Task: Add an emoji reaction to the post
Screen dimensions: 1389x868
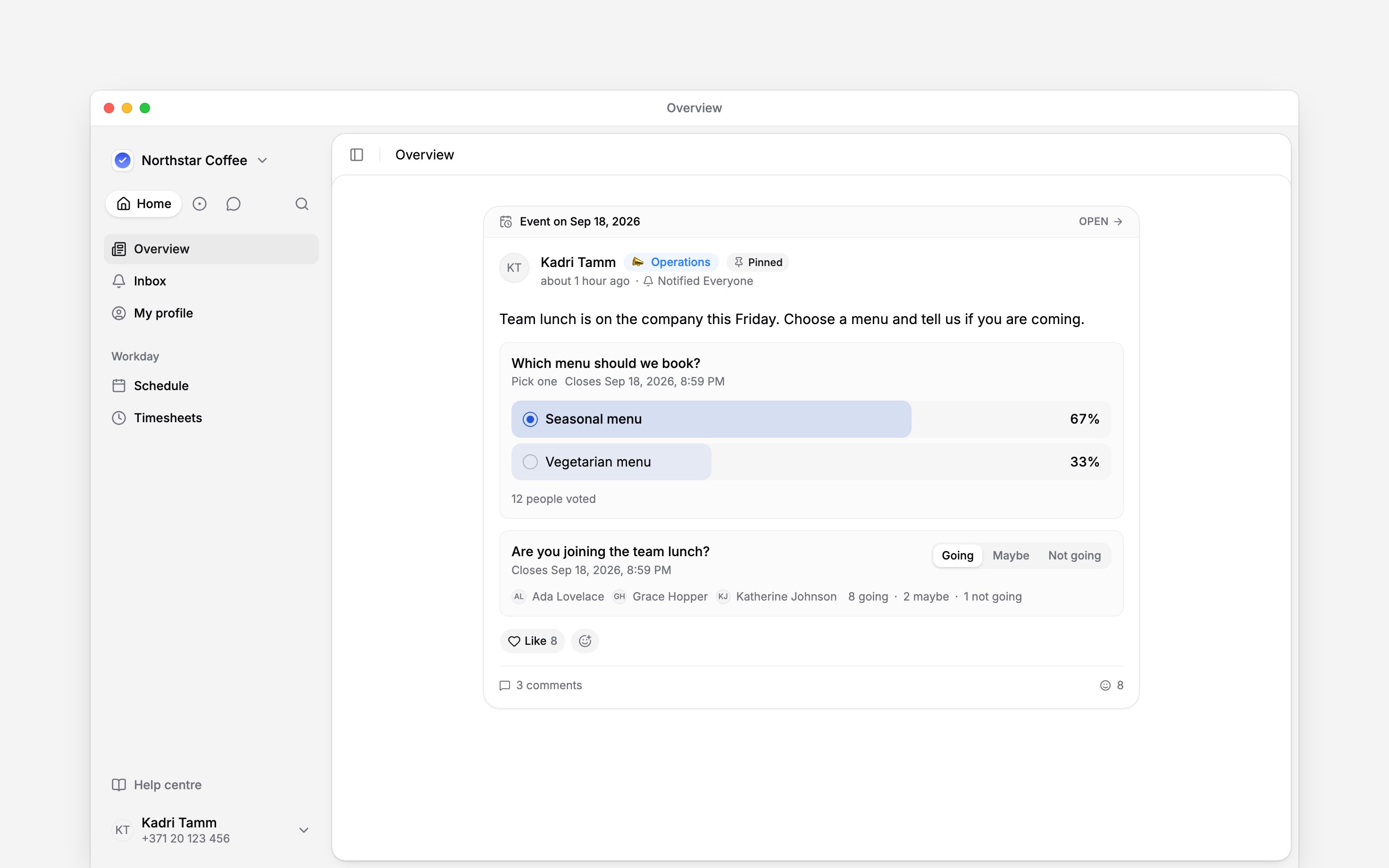Action: [x=585, y=641]
